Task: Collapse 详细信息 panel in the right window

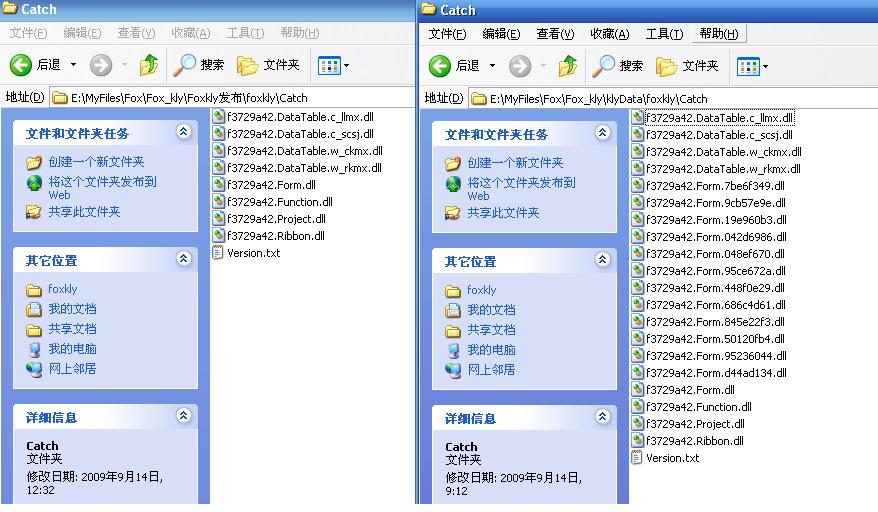Action: tap(603, 417)
